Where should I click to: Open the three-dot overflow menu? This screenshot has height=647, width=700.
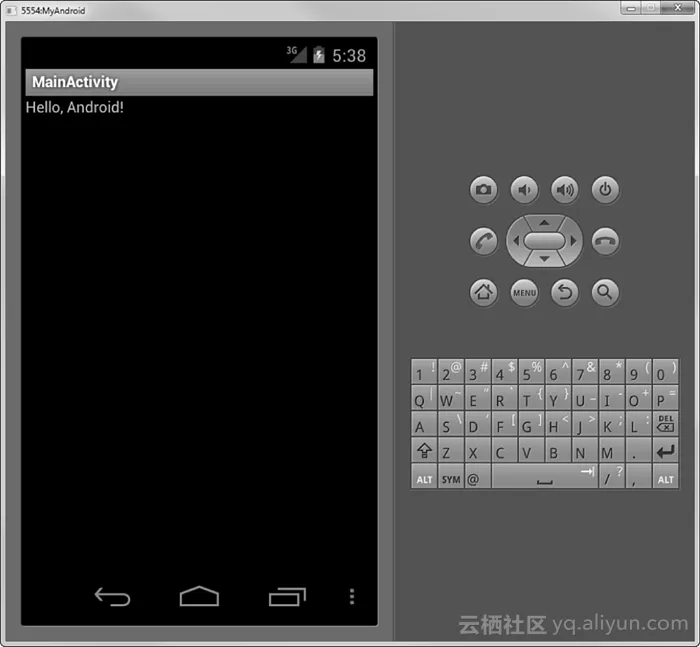[x=352, y=597]
